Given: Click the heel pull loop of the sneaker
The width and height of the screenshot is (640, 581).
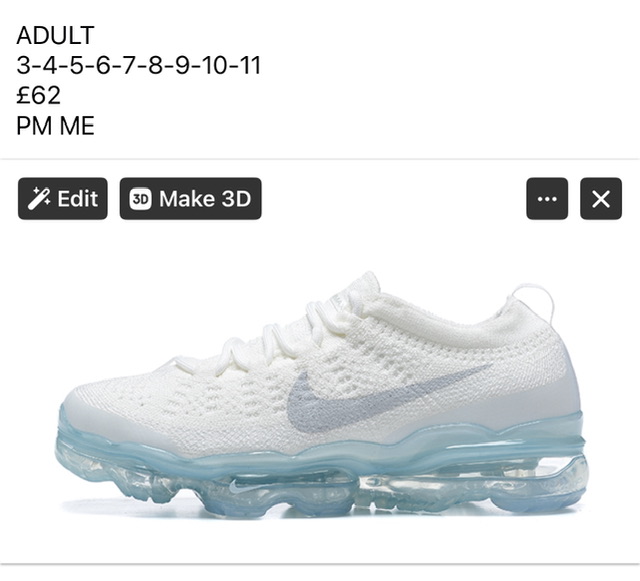Looking at the screenshot, I should 535,302.
